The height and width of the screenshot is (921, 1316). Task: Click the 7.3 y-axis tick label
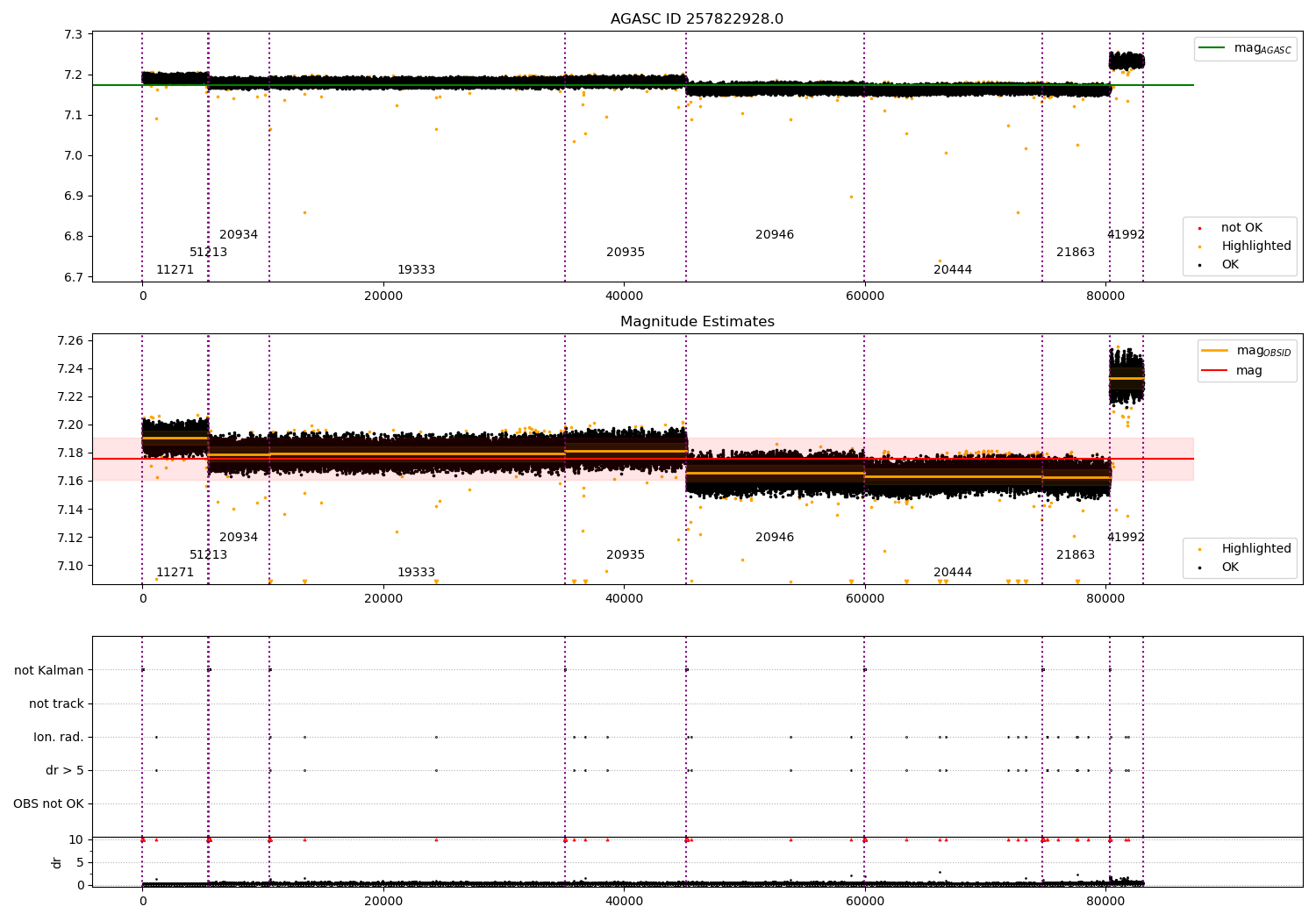pyautogui.click(x=73, y=35)
